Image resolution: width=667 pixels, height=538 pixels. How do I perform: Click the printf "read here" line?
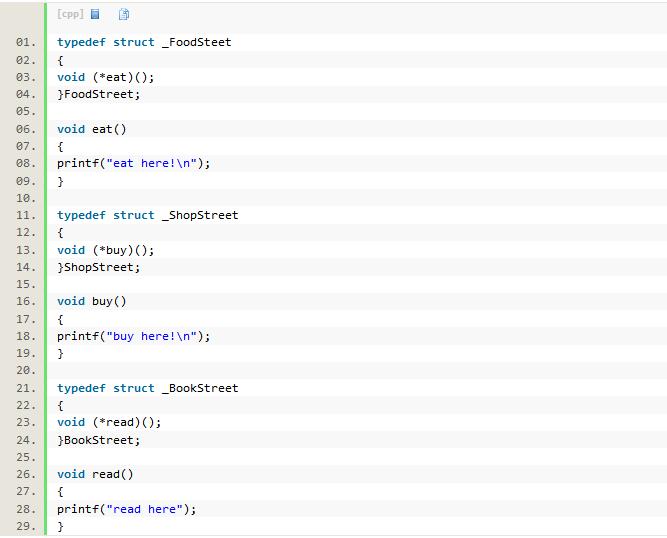pos(127,509)
